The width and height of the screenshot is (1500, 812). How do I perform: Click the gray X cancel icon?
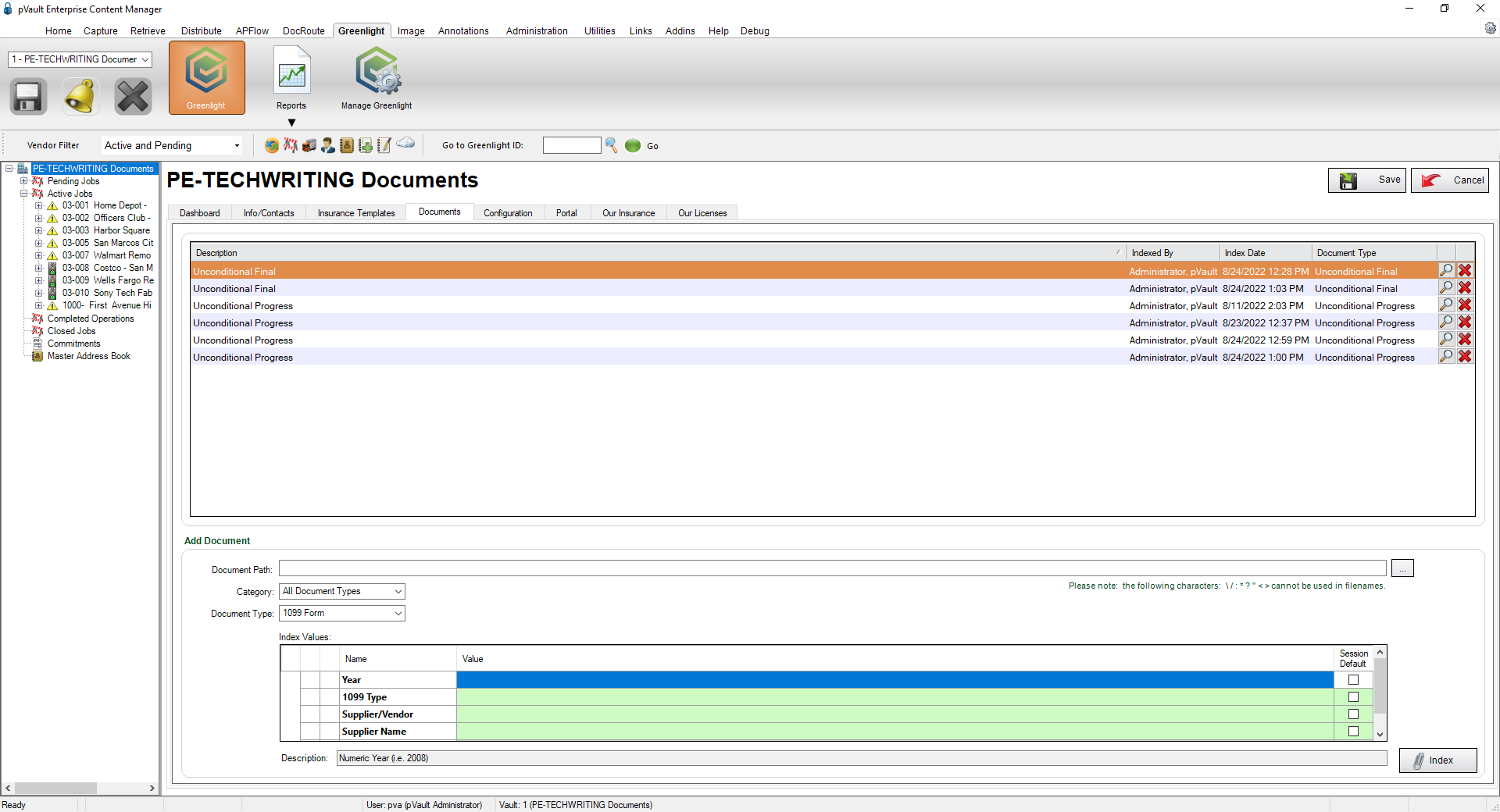pos(133,97)
